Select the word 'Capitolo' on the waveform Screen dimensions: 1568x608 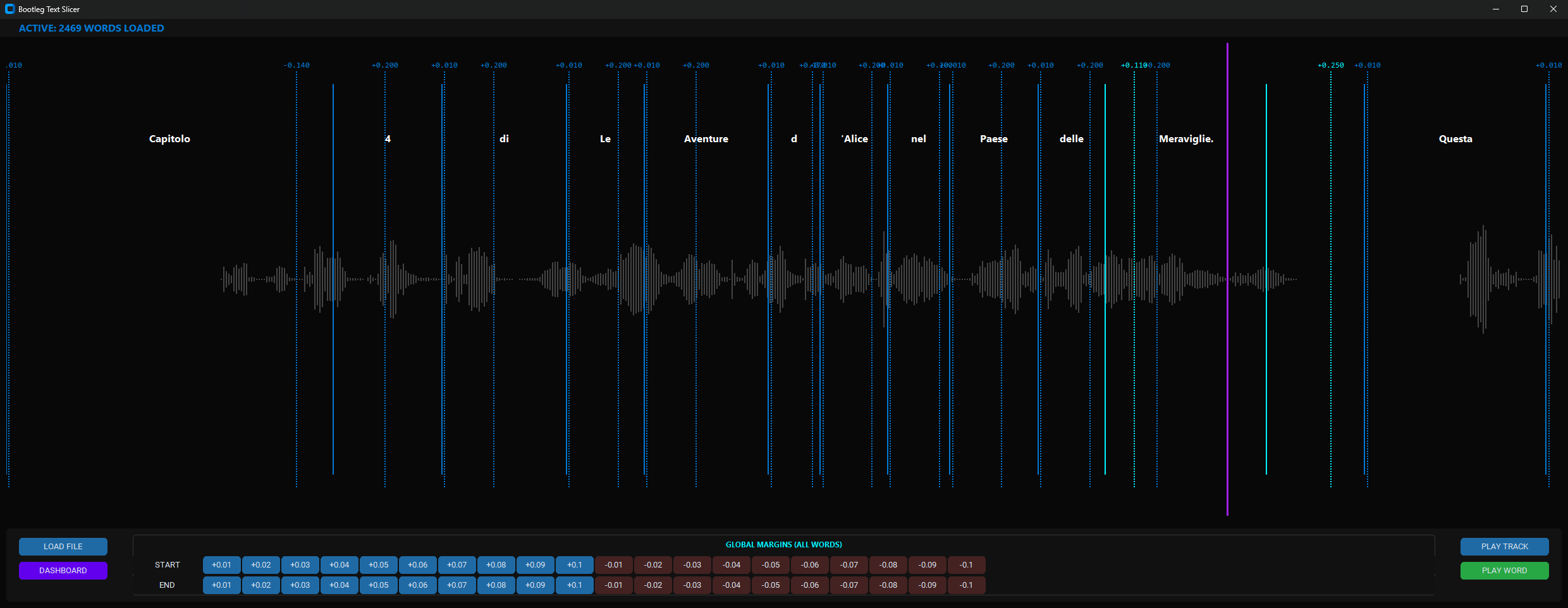(169, 139)
